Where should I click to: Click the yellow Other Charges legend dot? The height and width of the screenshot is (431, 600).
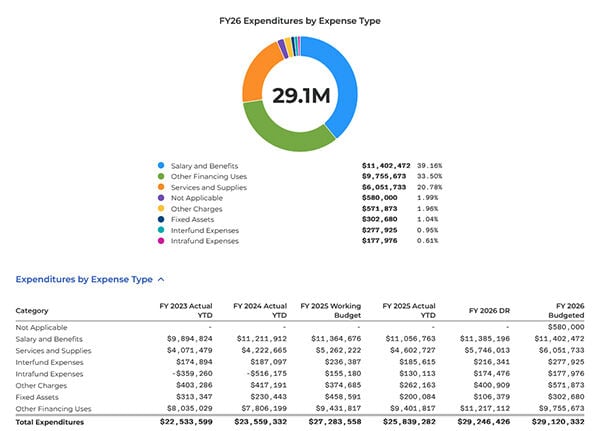pyautogui.click(x=161, y=210)
